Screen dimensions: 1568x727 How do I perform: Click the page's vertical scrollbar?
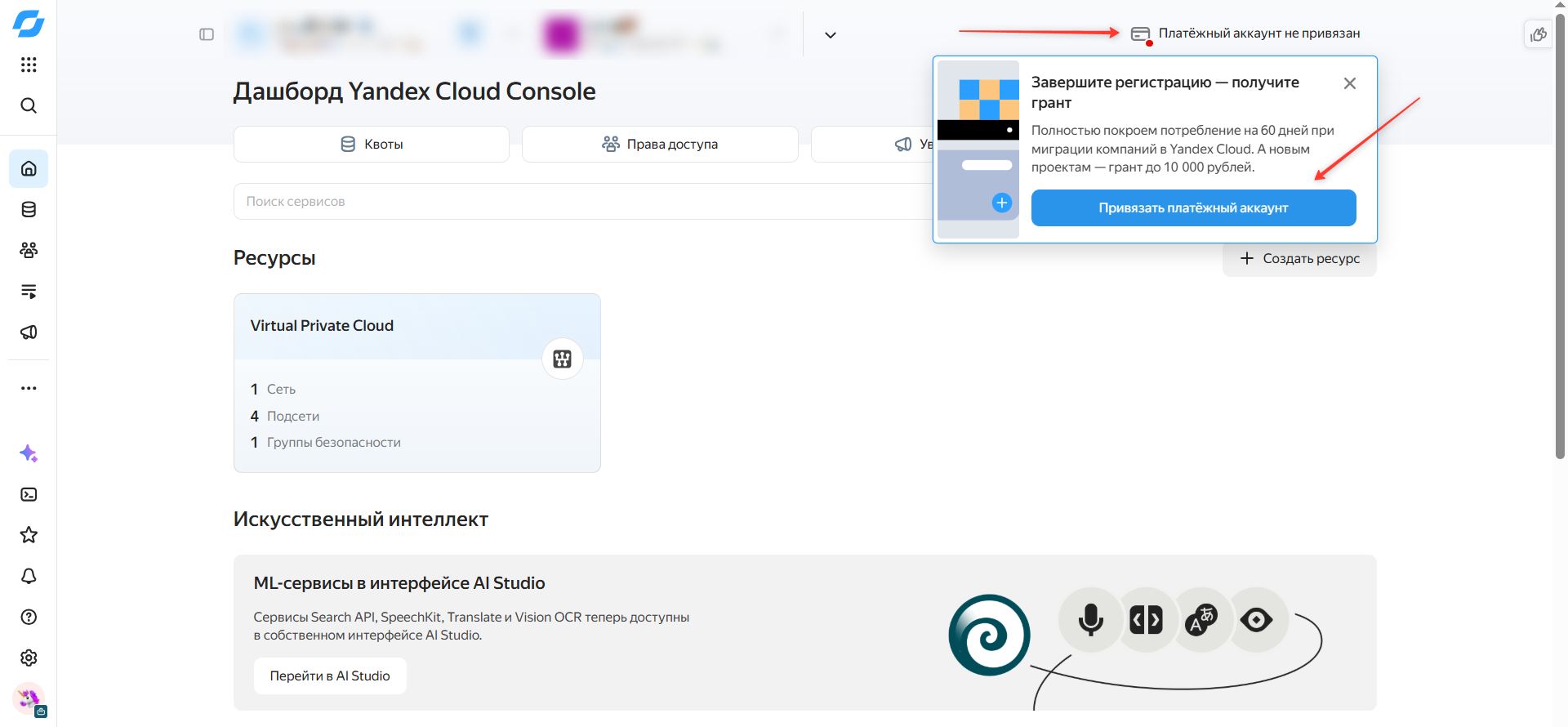[1560, 237]
